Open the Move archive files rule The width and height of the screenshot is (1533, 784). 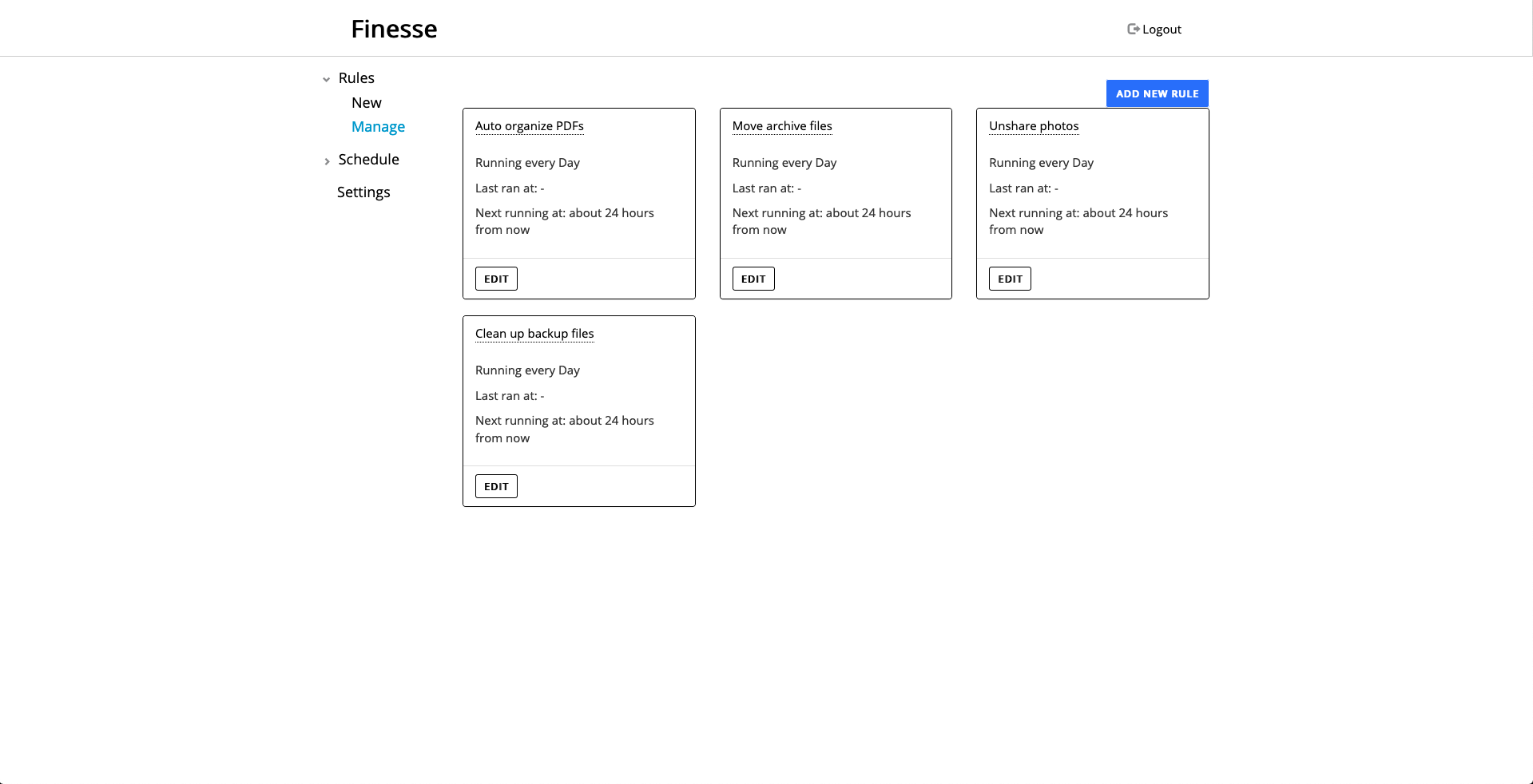(782, 126)
